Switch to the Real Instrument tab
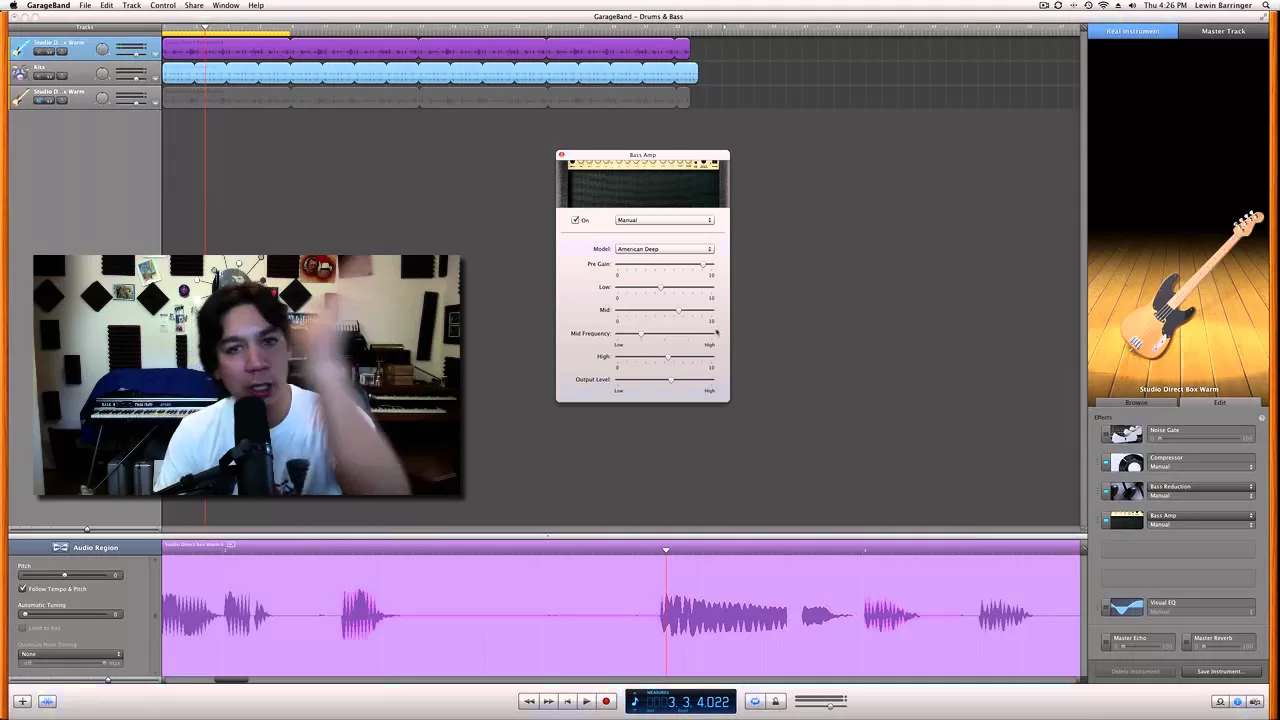The image size is (1280, 720). pyautogui.click(x=1133, y=31)
